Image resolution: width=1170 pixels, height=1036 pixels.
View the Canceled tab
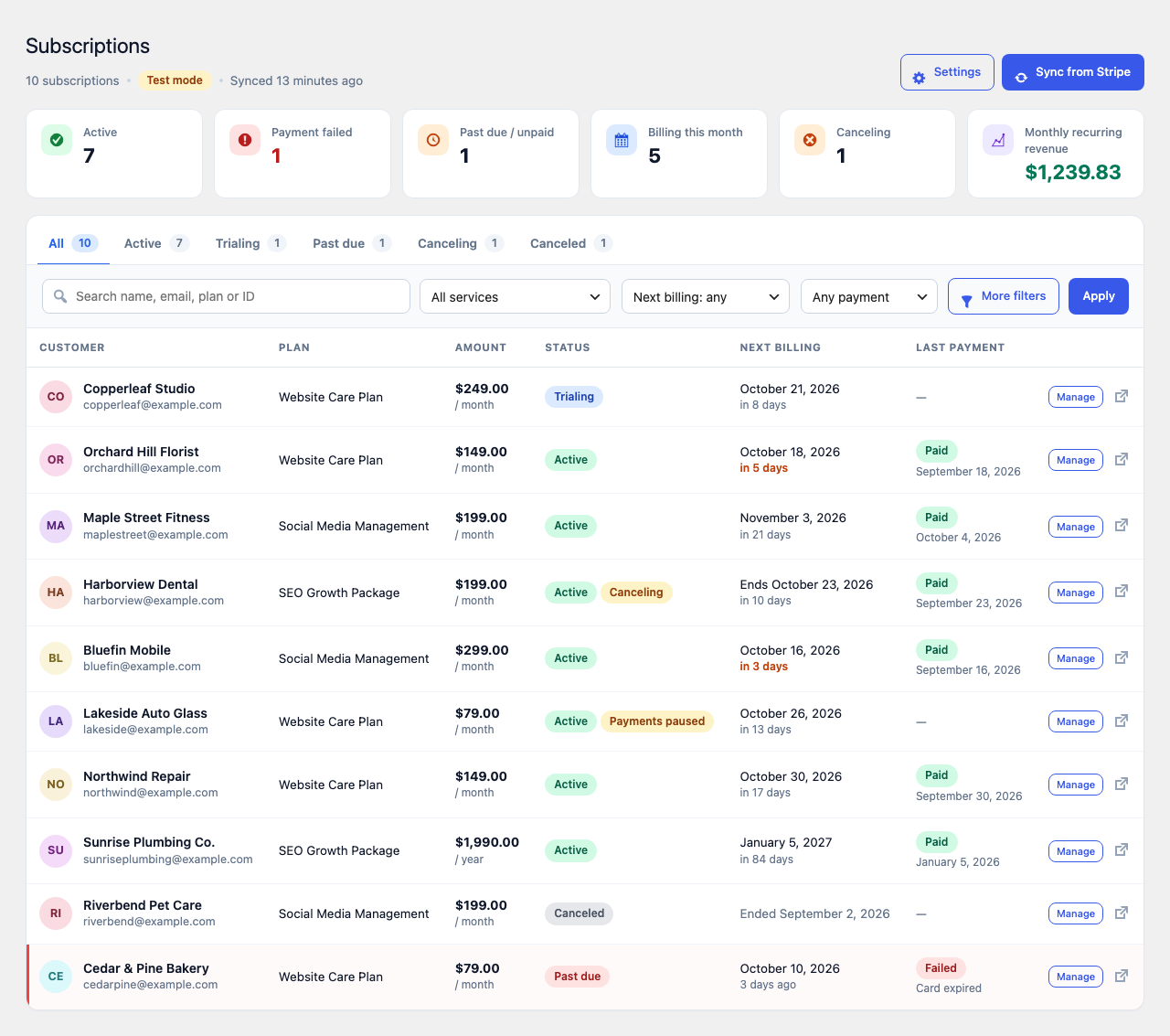(x=571, y=243)
